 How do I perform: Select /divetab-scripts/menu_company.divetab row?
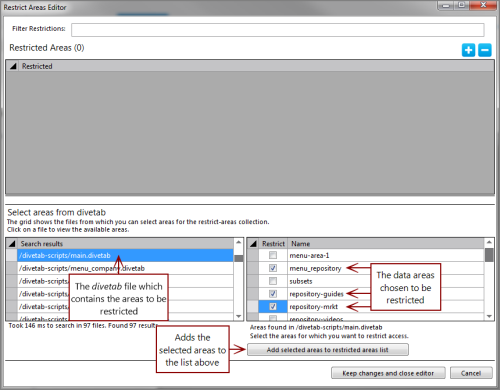pos(125,268)
